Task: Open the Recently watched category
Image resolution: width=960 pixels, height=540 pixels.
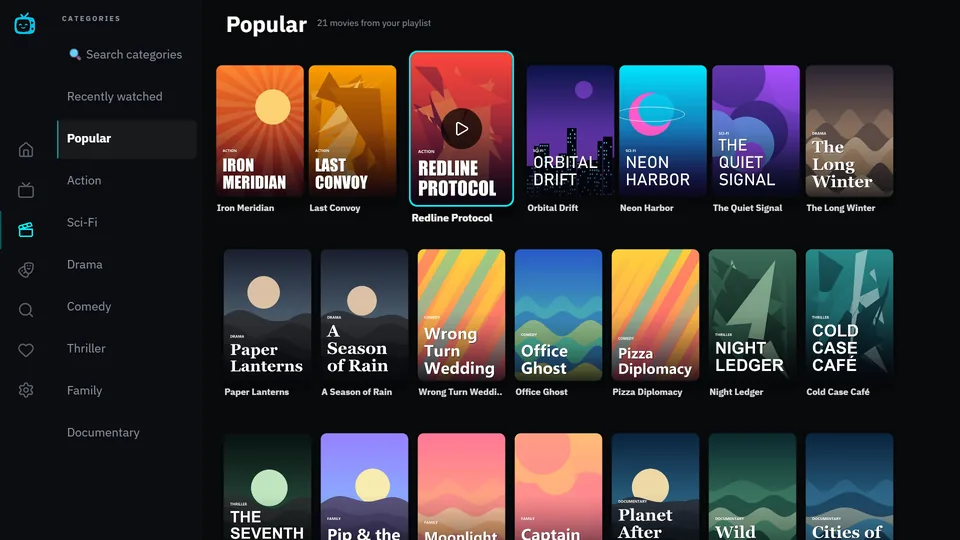Action: point(127,97)
